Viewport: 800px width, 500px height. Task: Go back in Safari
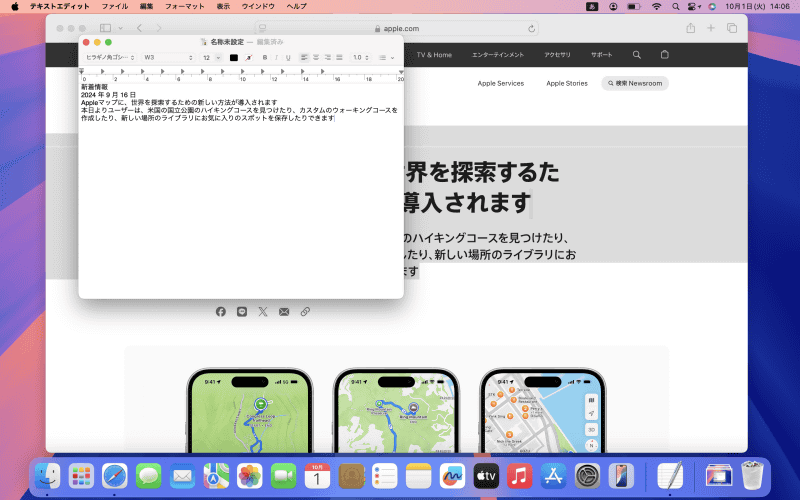pyautogui.click(x=139, y=28)
